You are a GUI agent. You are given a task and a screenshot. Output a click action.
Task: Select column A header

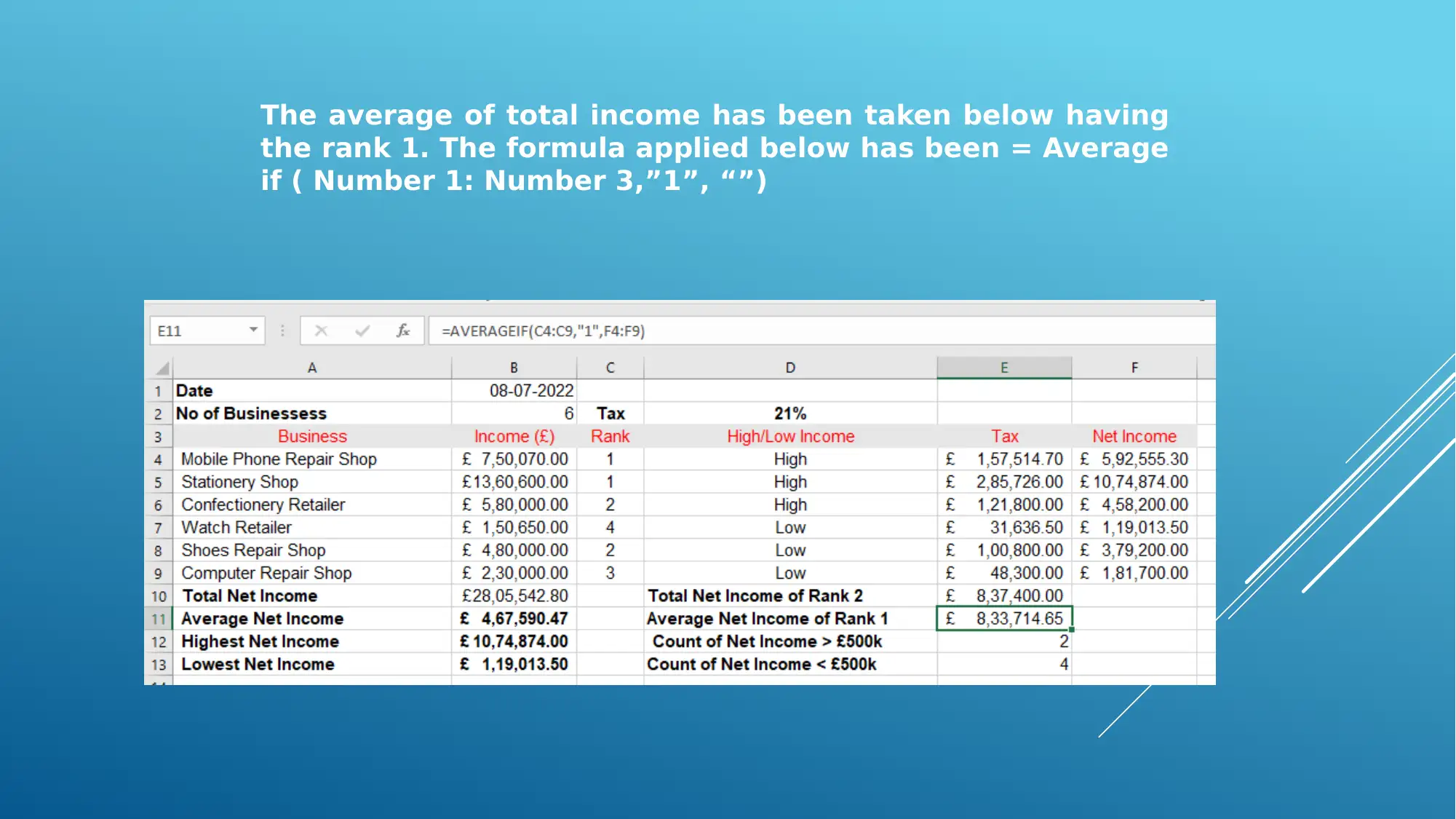312,368
